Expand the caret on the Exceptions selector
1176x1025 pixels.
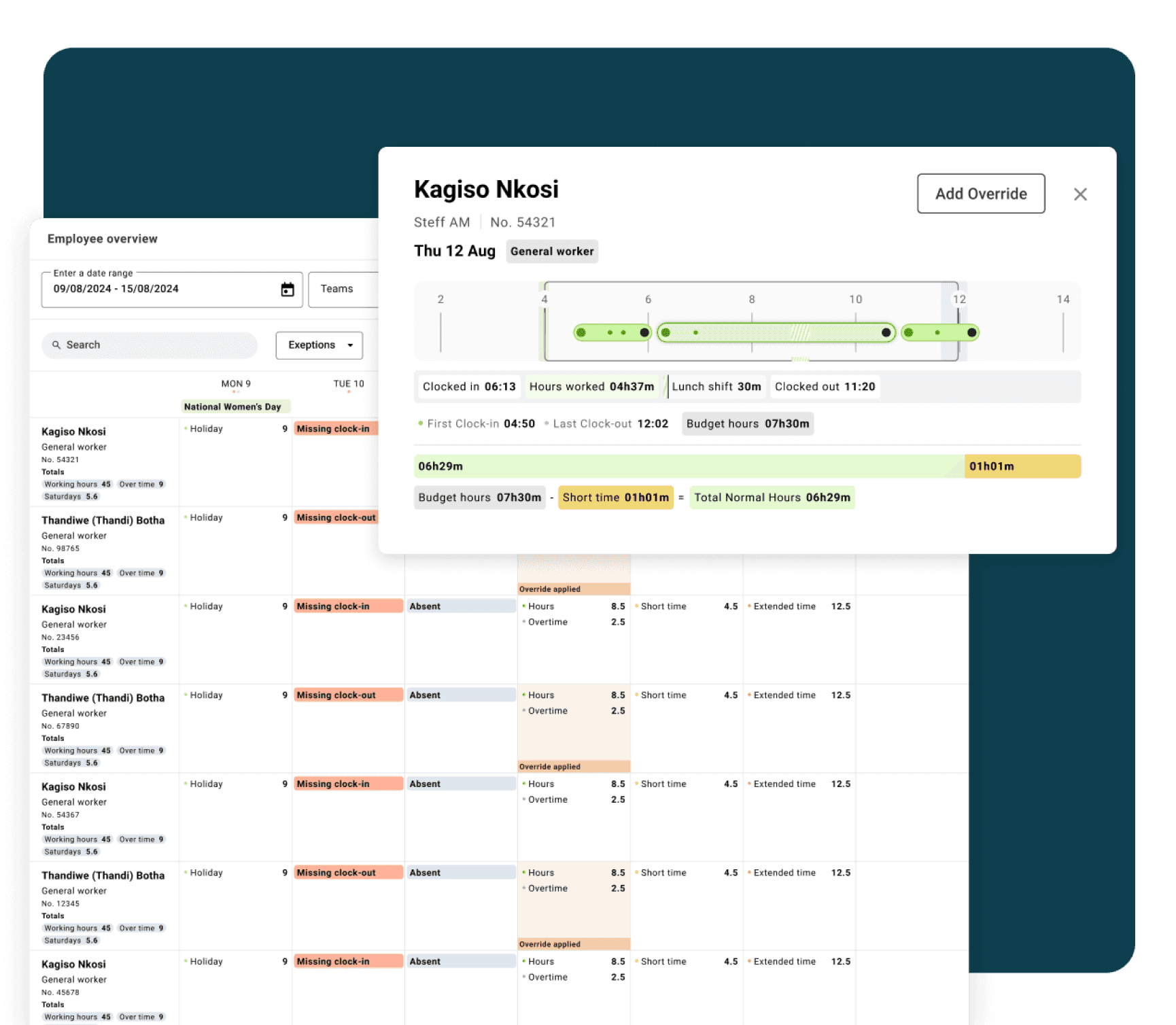349,345
